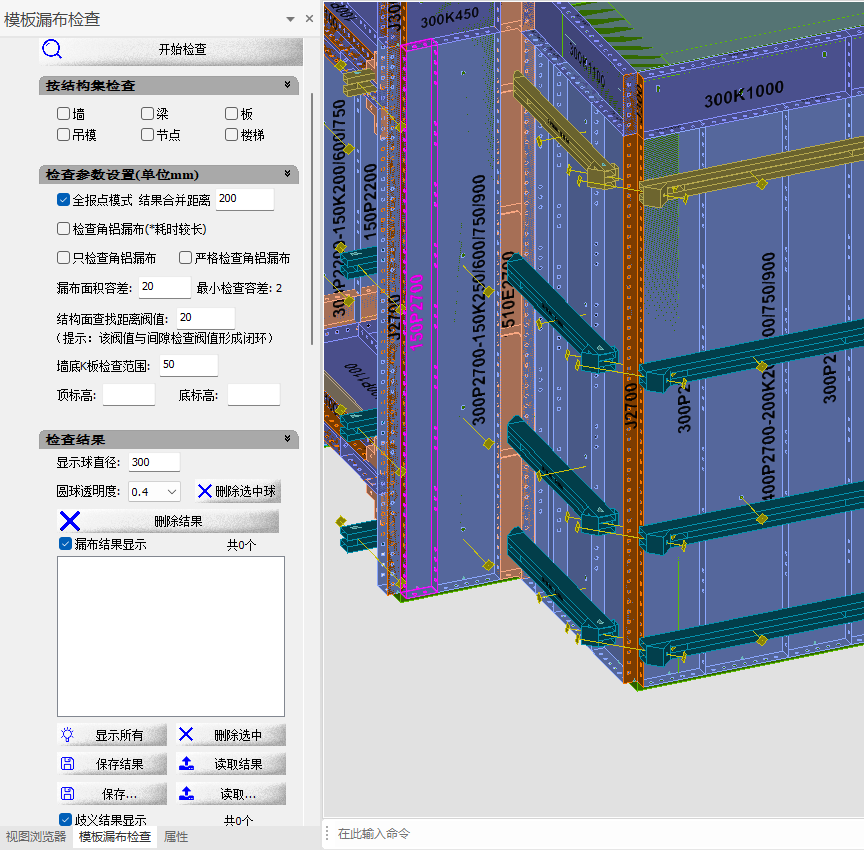Click the 显示所有 button
Viewport: 864px width, 850px height.
pos(112,735)
